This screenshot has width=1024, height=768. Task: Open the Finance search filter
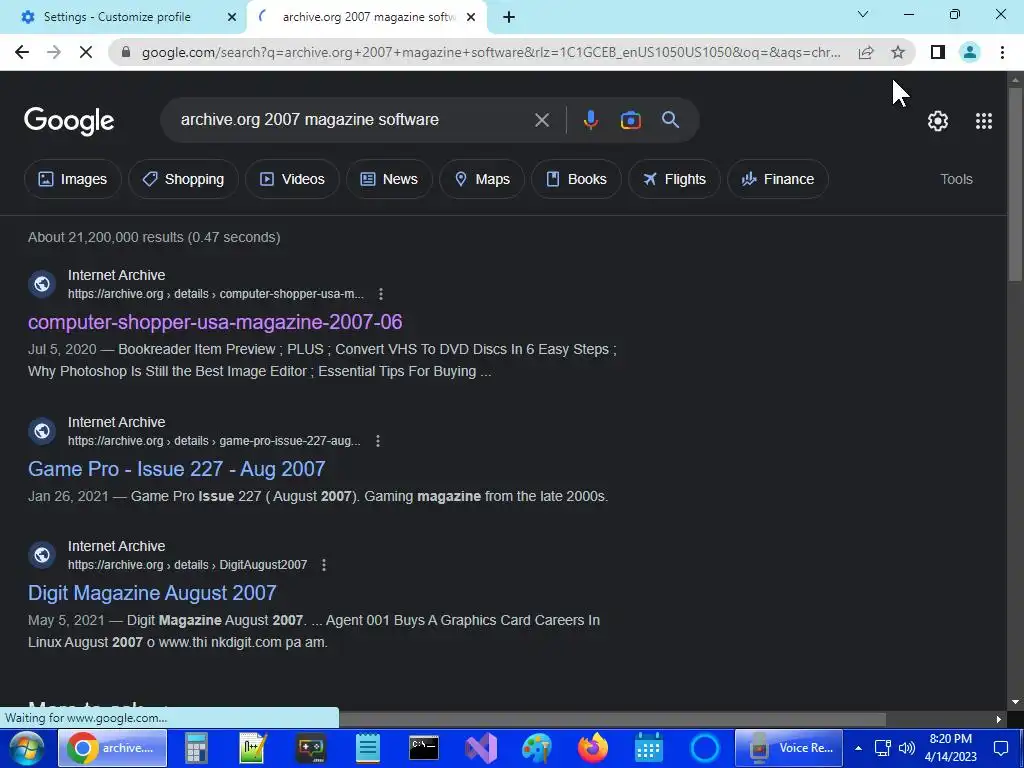(777, 179)
